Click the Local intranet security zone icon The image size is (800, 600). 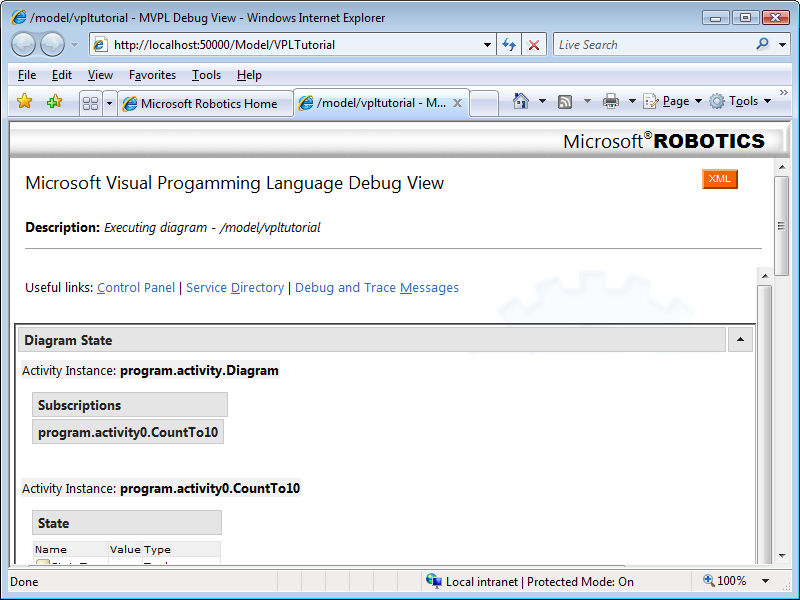coord(434,581)
